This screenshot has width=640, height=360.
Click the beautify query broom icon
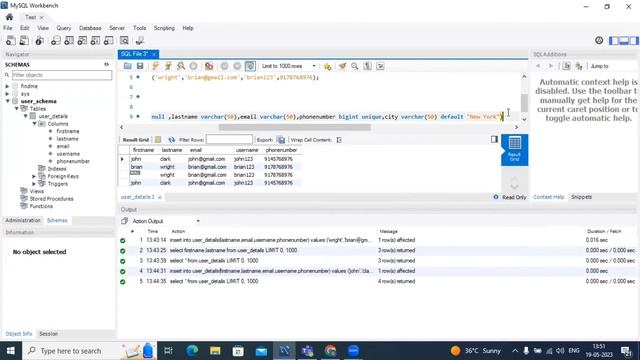pyautogui.click(x=342, y=66)
